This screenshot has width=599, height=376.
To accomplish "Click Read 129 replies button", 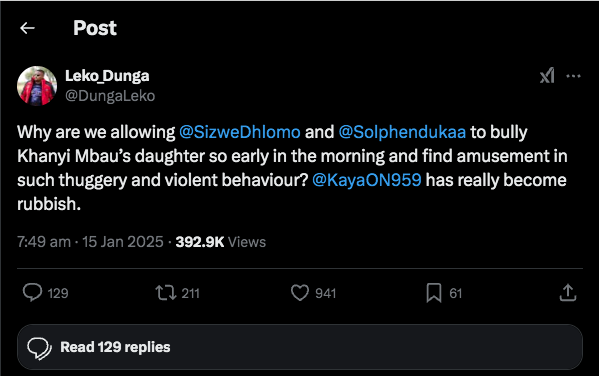I will coord(300,347).
